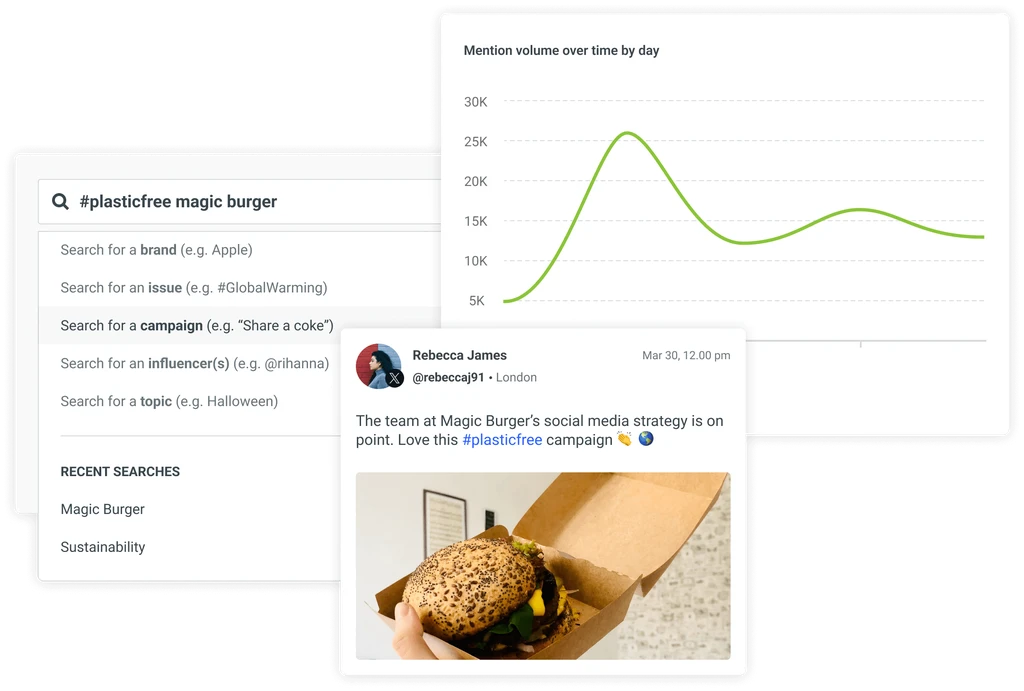Pick Search for an influencer(s) option

pos(190,363)
